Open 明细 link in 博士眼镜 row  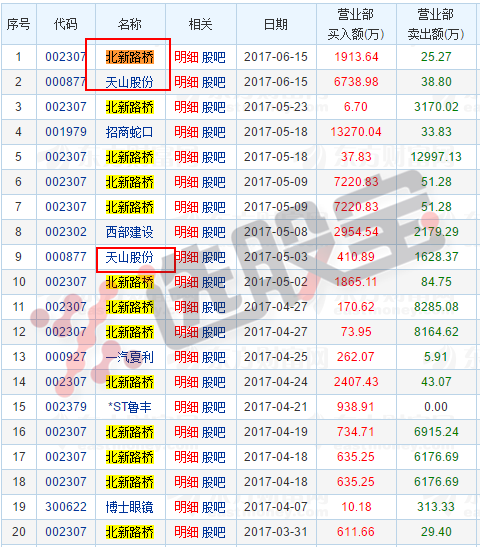point(186,507)
